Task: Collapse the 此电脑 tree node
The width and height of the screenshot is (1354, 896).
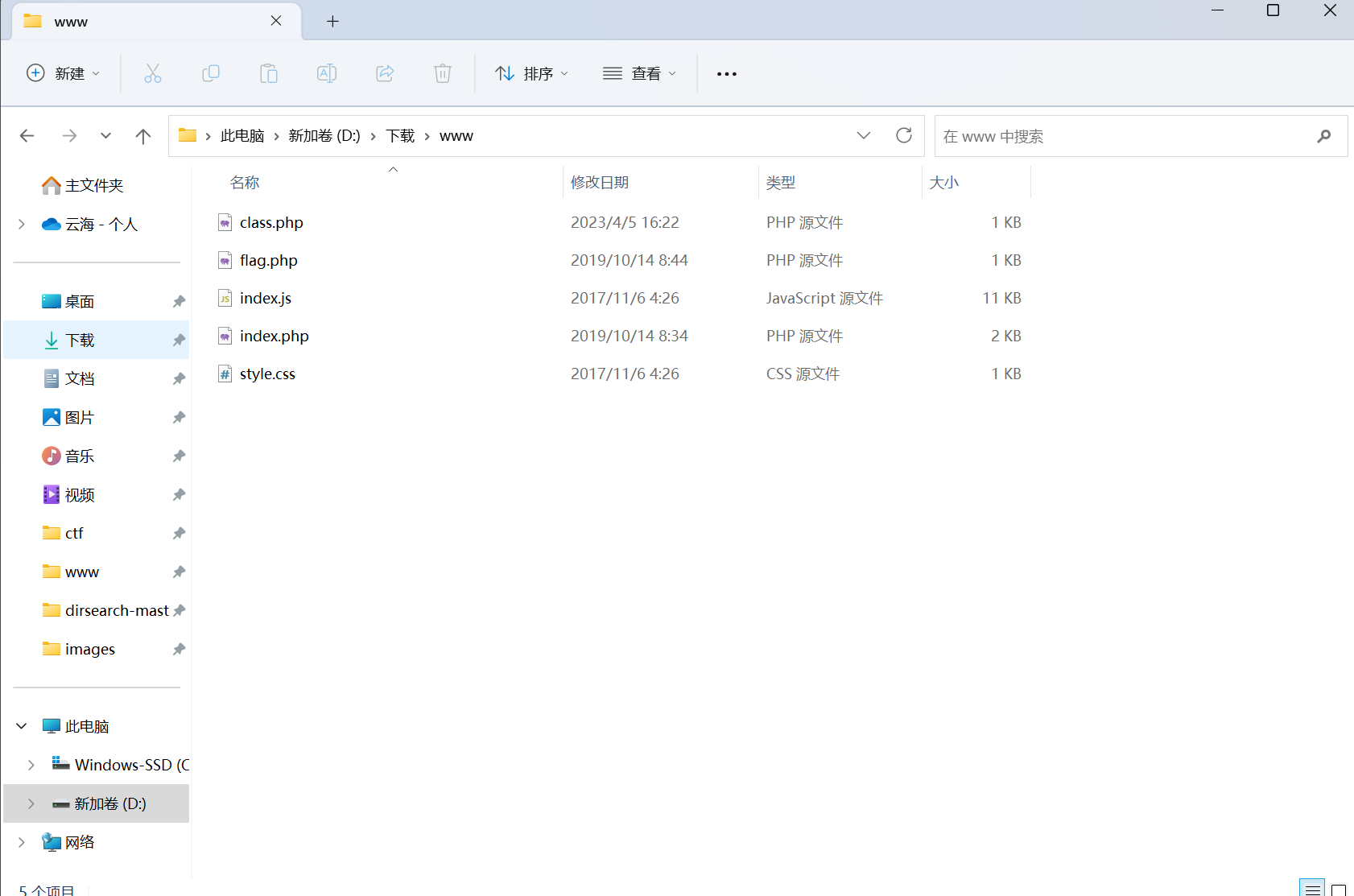Action: [x=22, y=726]
